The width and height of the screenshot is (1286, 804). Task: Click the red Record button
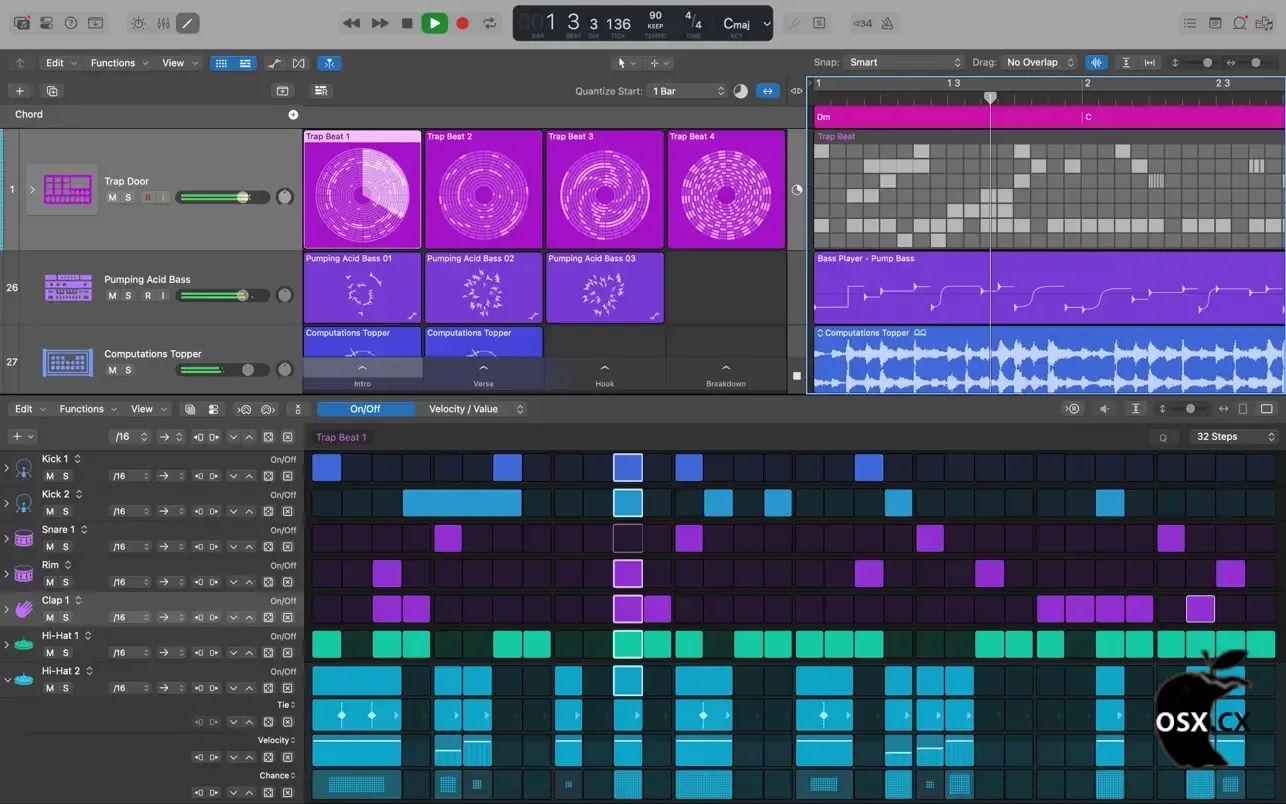coord(462,23)
